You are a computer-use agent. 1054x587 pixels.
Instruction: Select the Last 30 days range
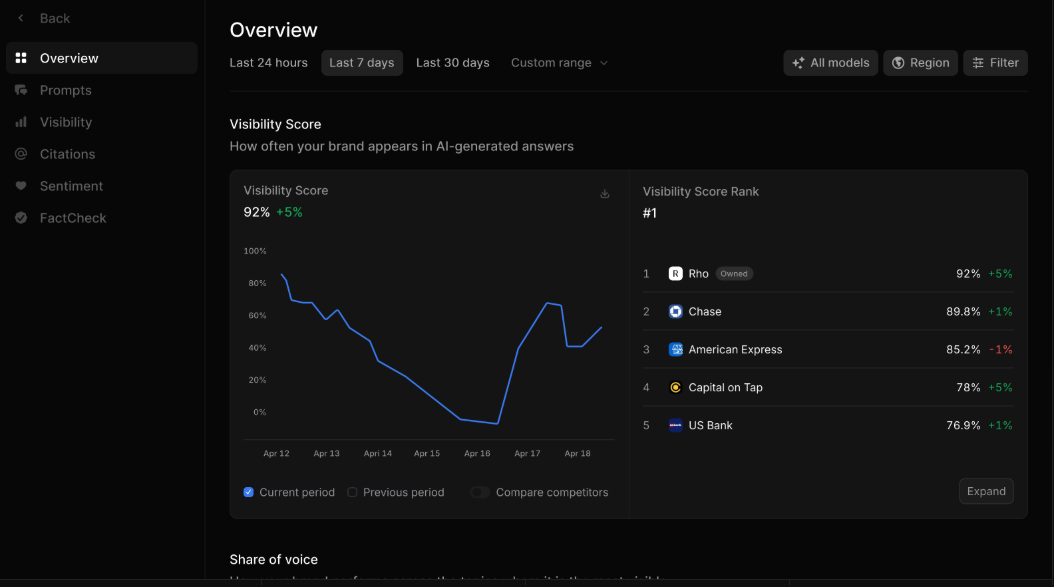click(x=452, y=63)
